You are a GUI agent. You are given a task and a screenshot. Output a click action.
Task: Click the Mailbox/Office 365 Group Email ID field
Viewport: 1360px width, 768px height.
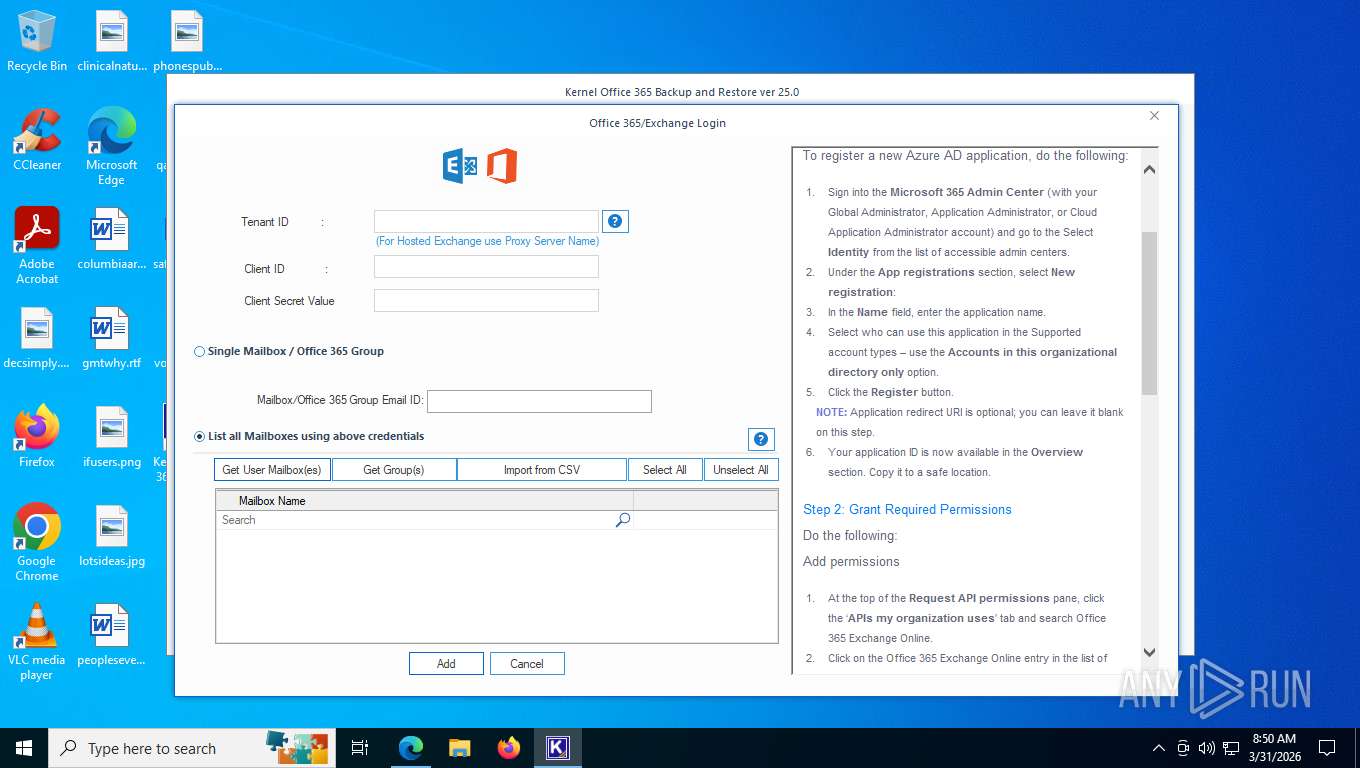coord(539,401)
